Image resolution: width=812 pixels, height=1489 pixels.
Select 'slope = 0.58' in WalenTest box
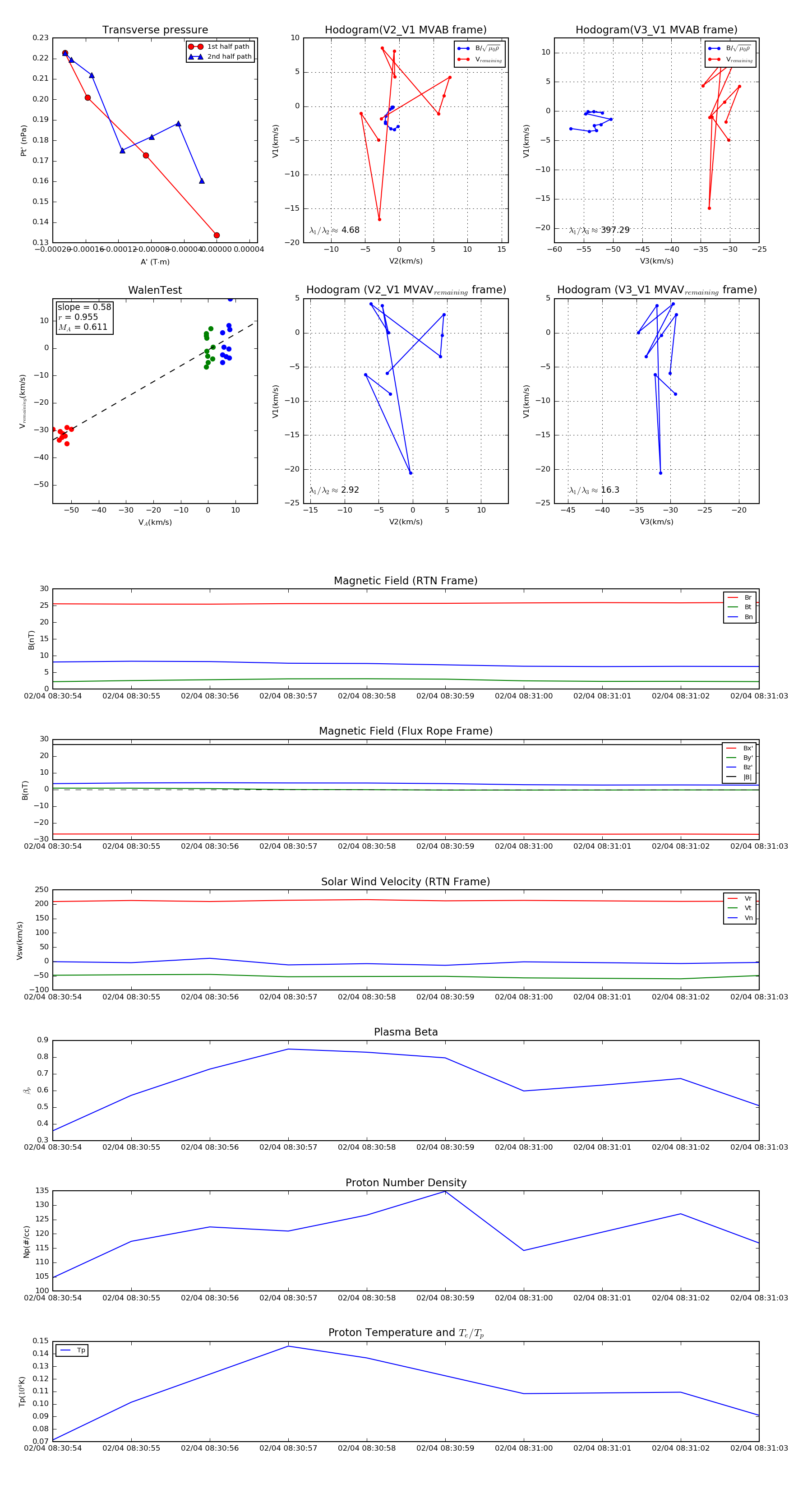[84, 307]
